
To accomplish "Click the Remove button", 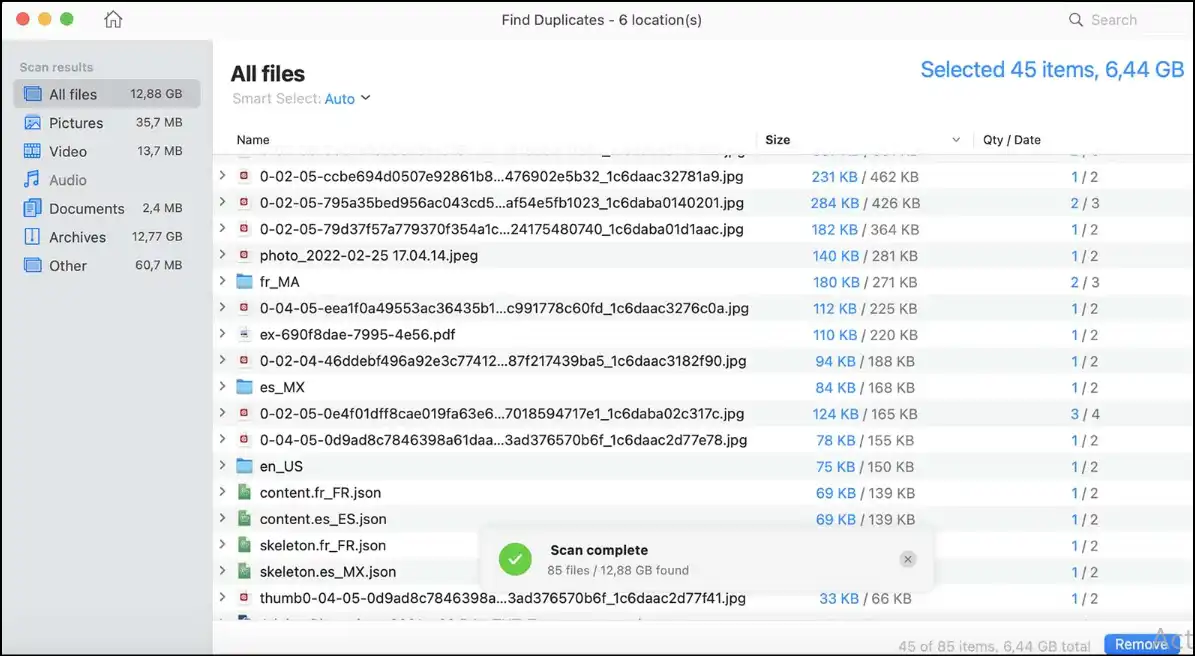I will point(1143,644).
